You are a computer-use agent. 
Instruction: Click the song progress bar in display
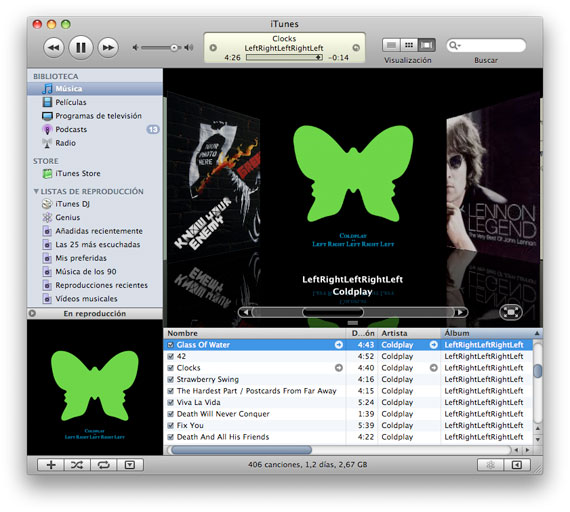284,57
